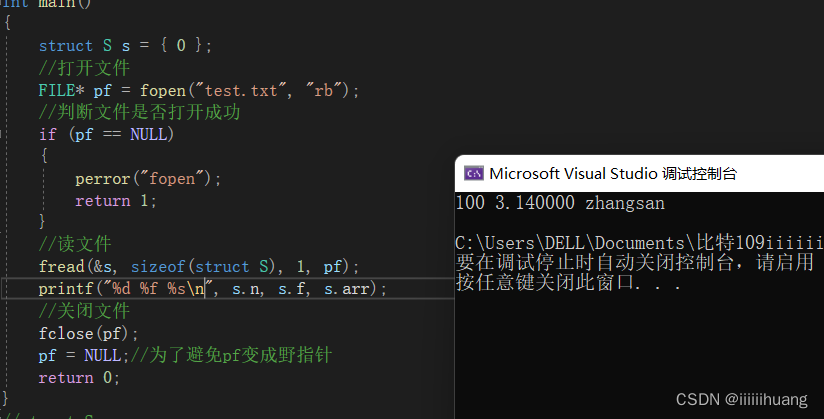The height and width of the screenshot is (419, 824).
Task: Click the struct S s = { 0 }; line
Action: tap(125, 45)
